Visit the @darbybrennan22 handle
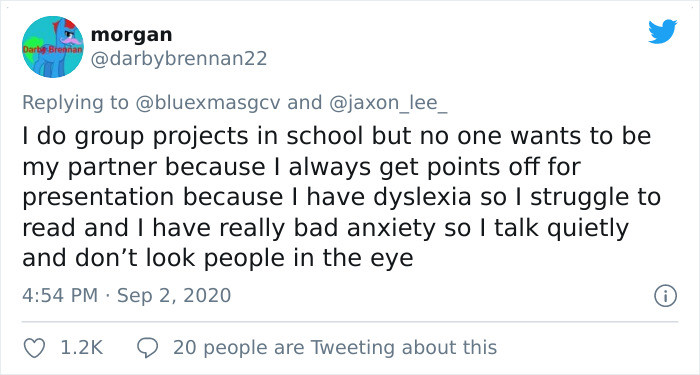This screenshot has width=700, height=375. (179, 59)
